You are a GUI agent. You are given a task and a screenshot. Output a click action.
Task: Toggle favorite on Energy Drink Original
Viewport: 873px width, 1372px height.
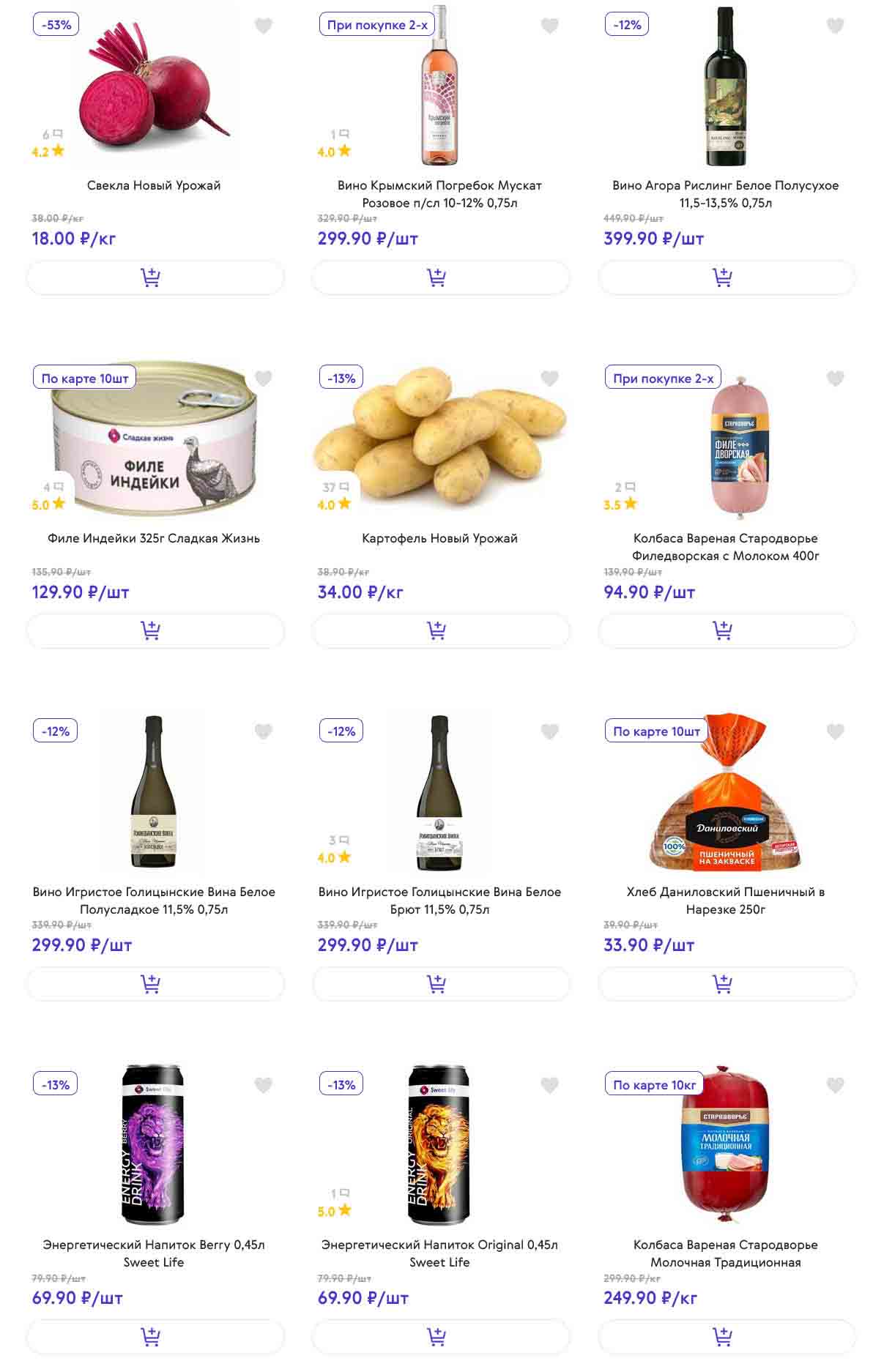(x=549, y=1085)
